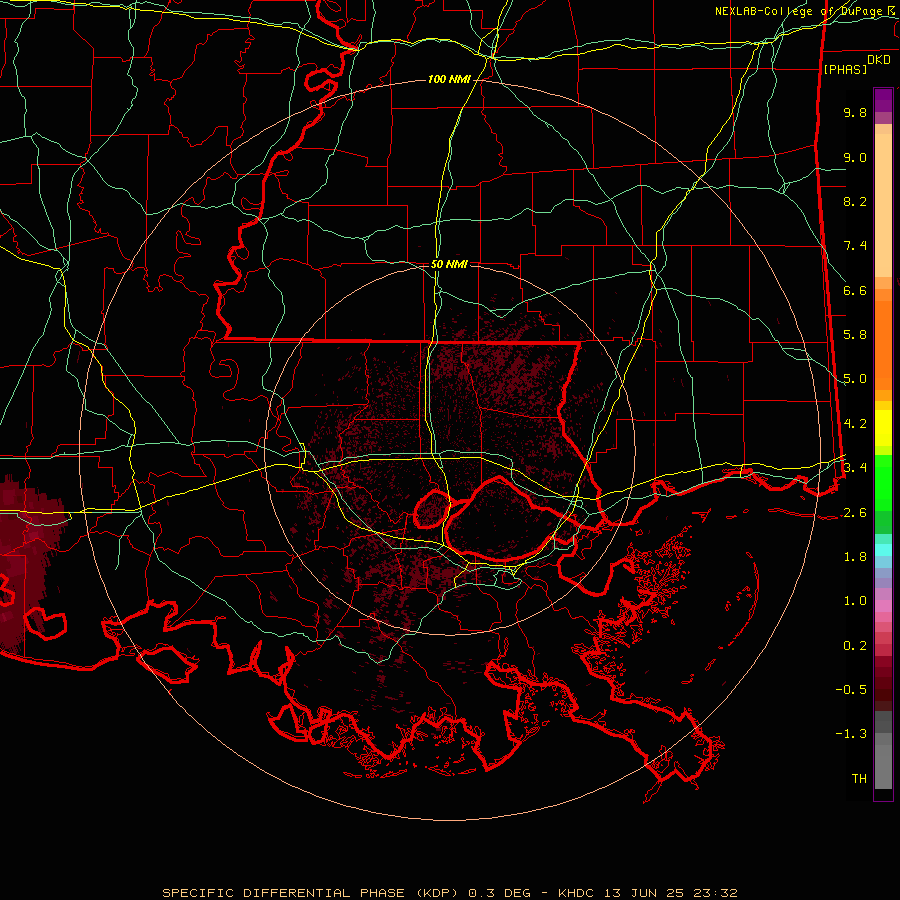Pick the yellow segment of color scale
Screen dimensions: 900x900
coord(883,428)
